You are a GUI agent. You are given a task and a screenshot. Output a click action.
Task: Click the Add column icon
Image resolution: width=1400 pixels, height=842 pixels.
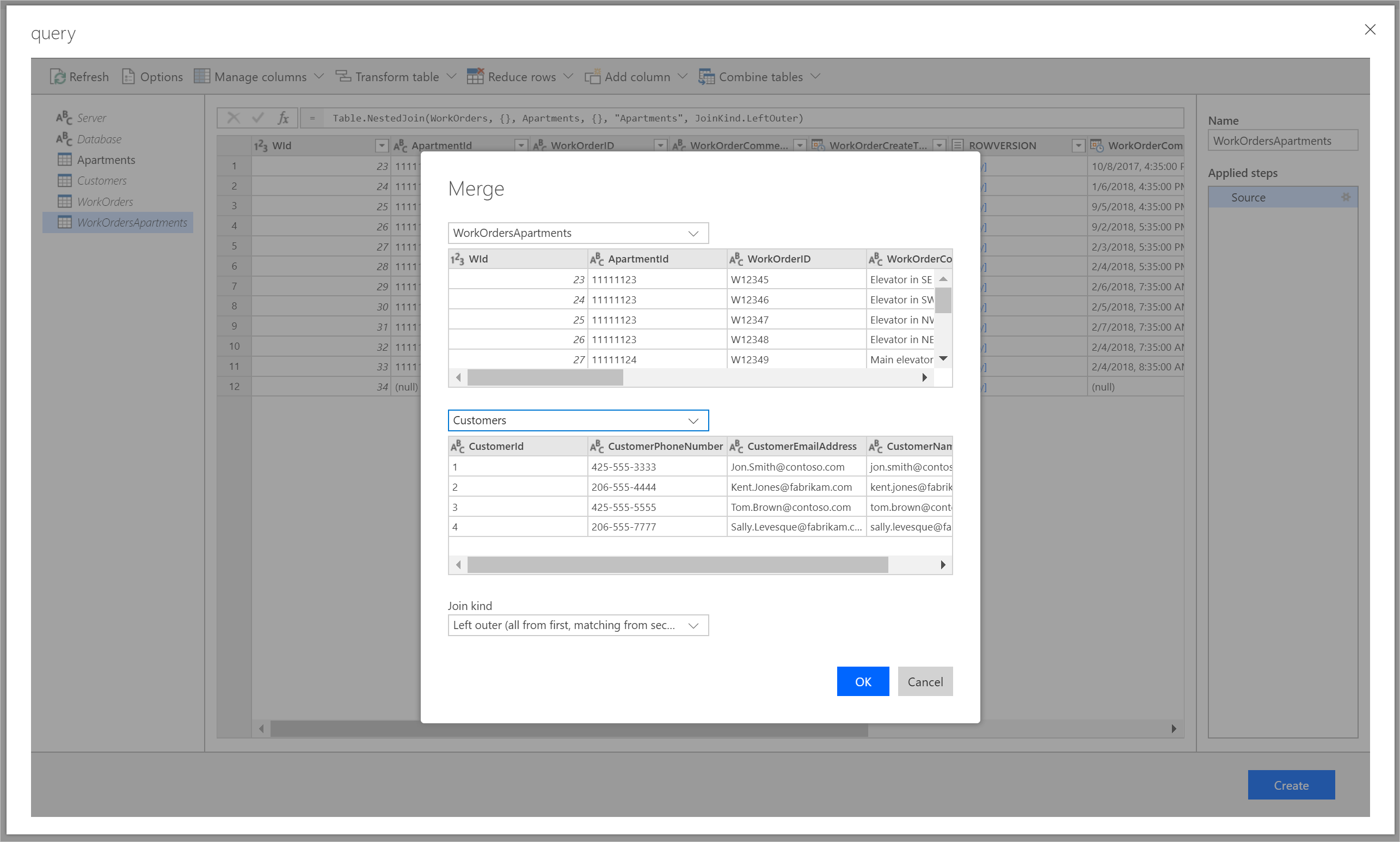tap(592, 77)
